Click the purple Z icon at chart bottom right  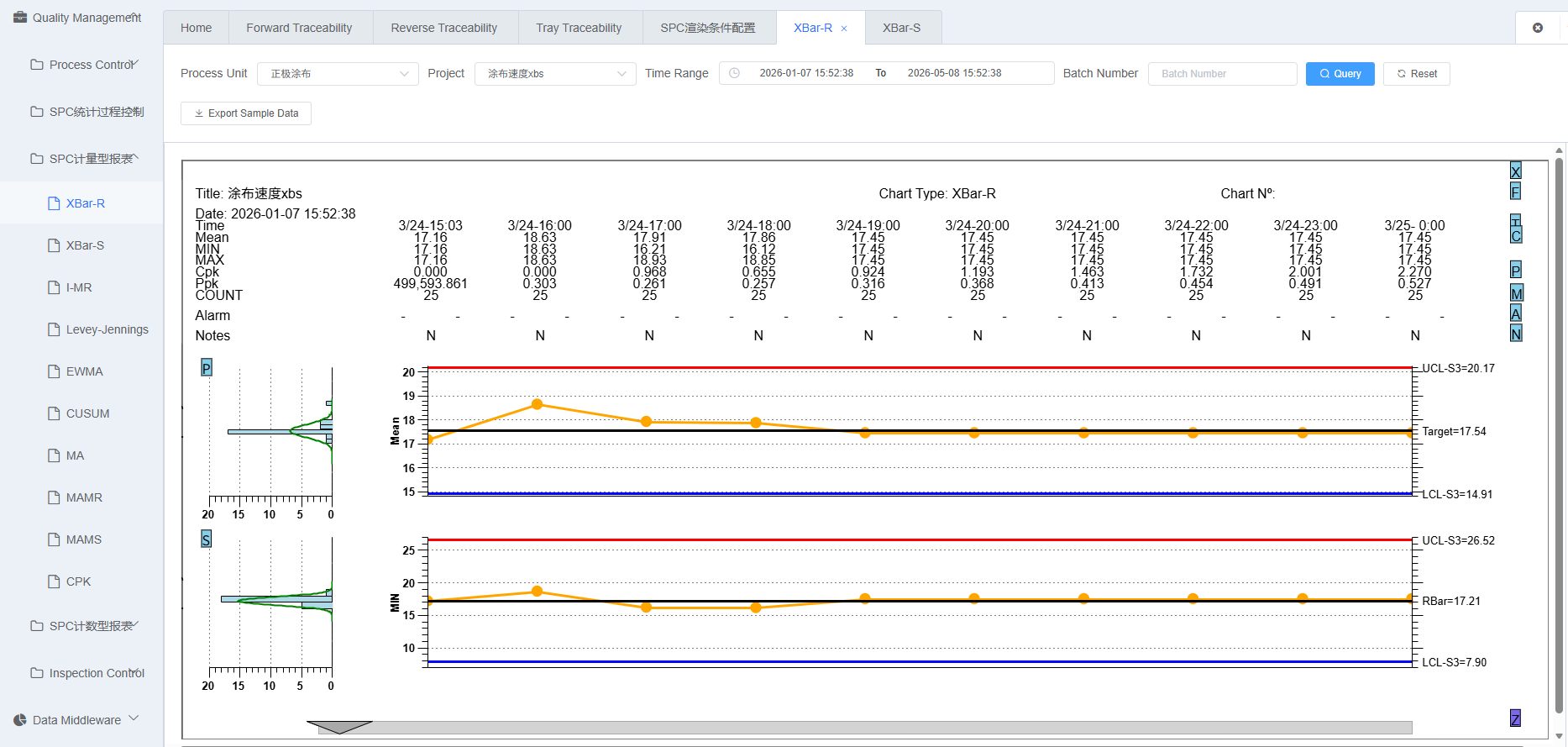click(x=1515, y=718)
